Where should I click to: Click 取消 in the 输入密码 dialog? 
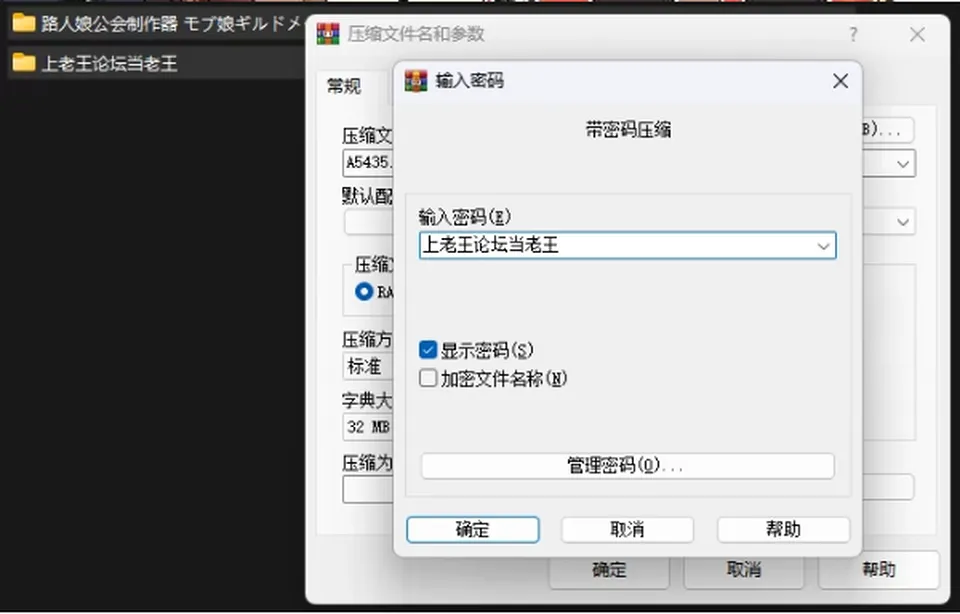coord(628,530)
